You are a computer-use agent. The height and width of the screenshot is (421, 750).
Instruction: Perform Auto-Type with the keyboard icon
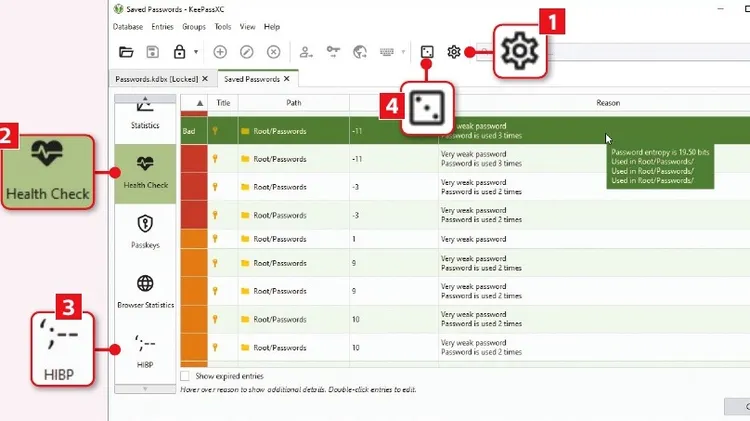386,52
